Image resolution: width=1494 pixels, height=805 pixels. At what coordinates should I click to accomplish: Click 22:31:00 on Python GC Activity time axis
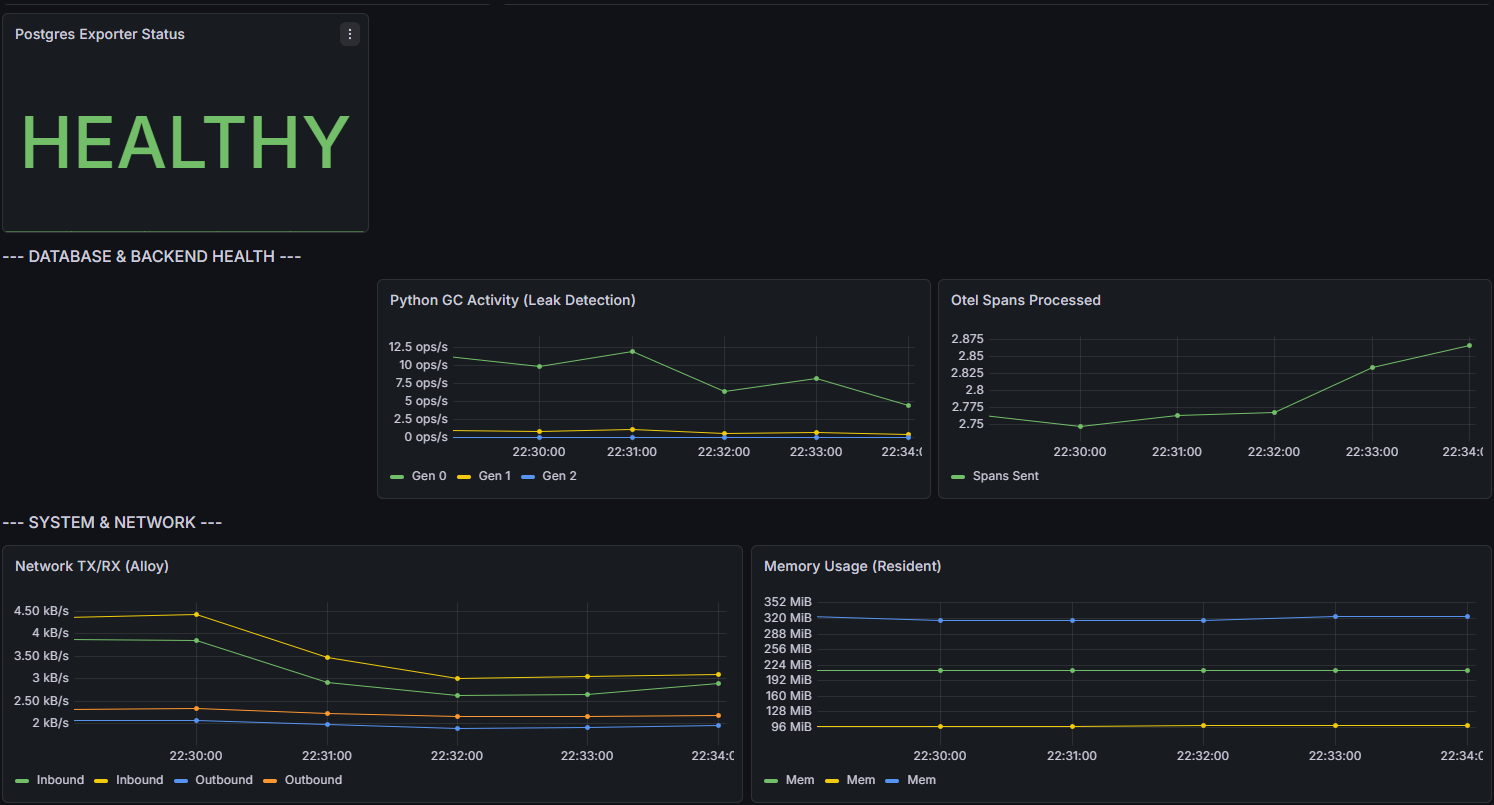coord(632,452)
